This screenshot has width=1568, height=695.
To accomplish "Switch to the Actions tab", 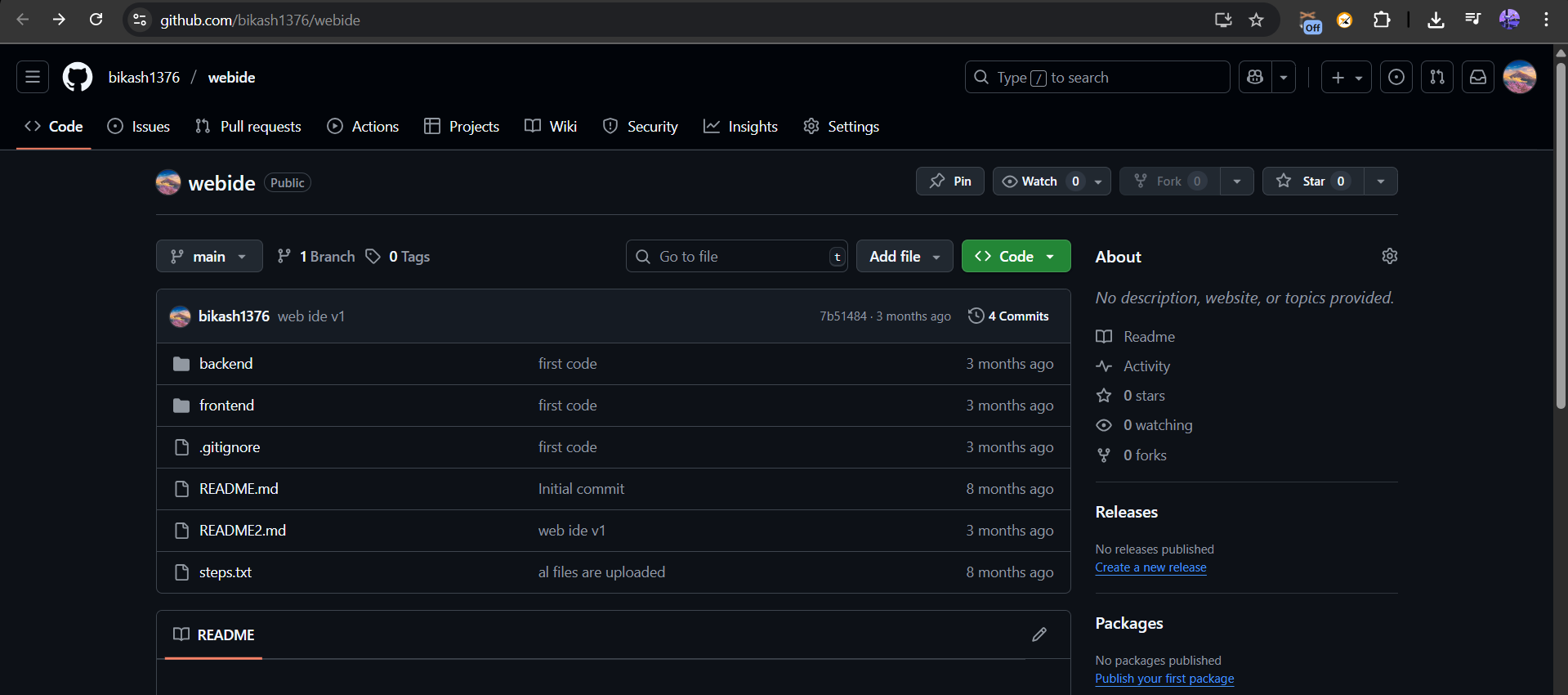I will [364, 127].
